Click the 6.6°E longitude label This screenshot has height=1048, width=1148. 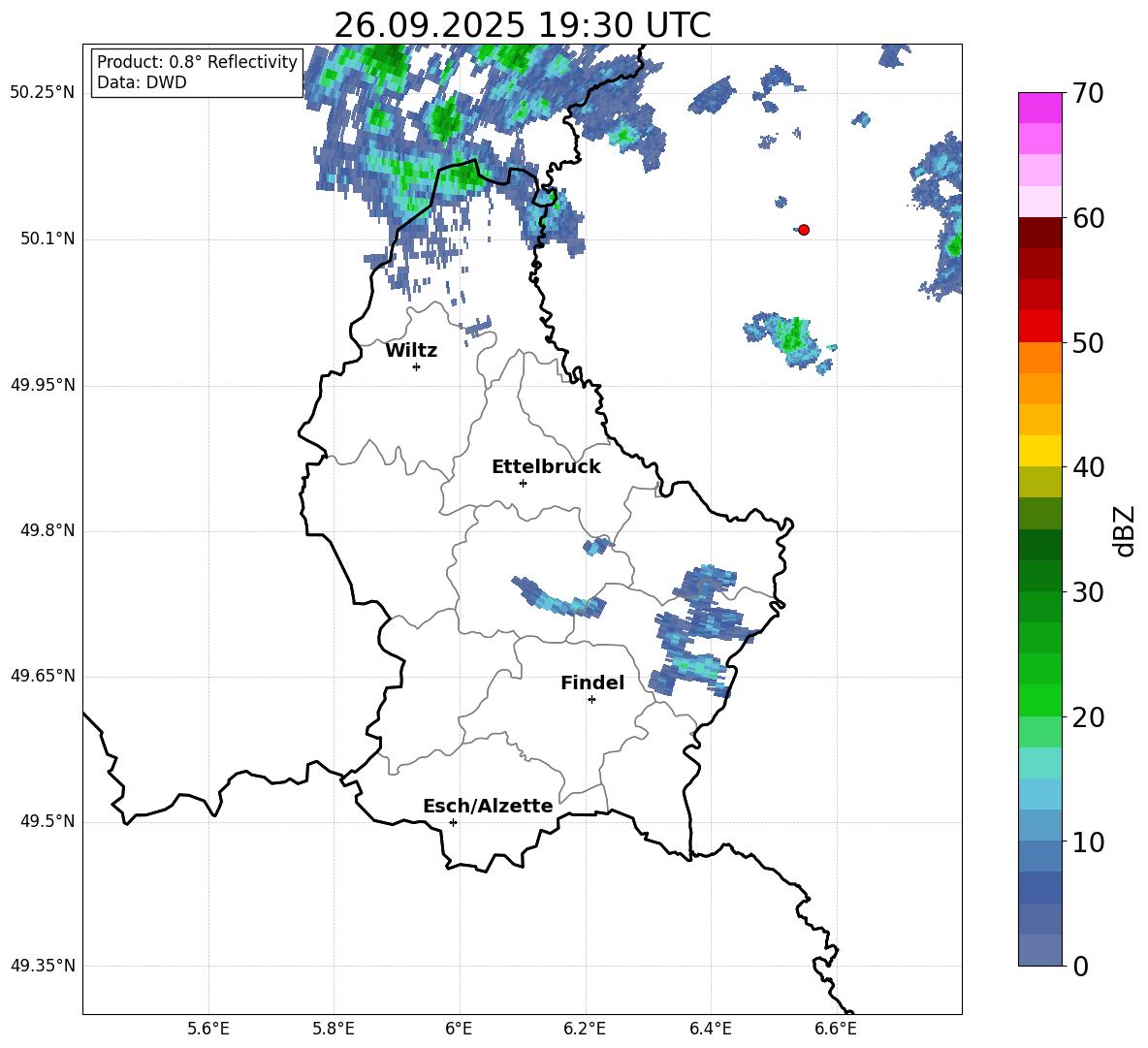tap(836, 1029)
